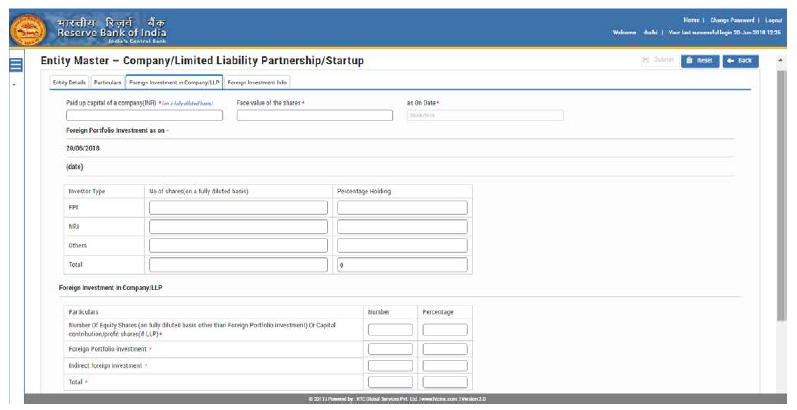This screenshot has width=797, height=410.
Task: Click the Change Password link
Action: 732,20
